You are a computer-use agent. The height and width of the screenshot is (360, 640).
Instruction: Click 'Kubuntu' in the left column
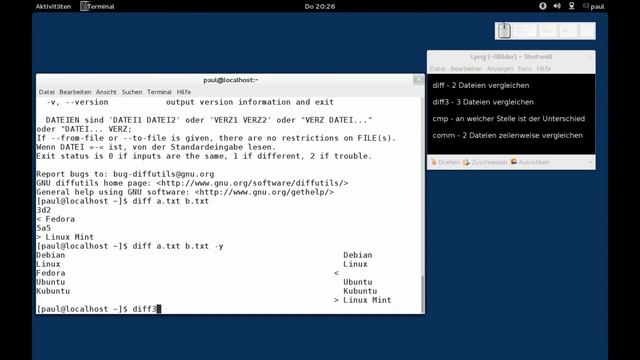pyautogui.click(x=53, y=291)
